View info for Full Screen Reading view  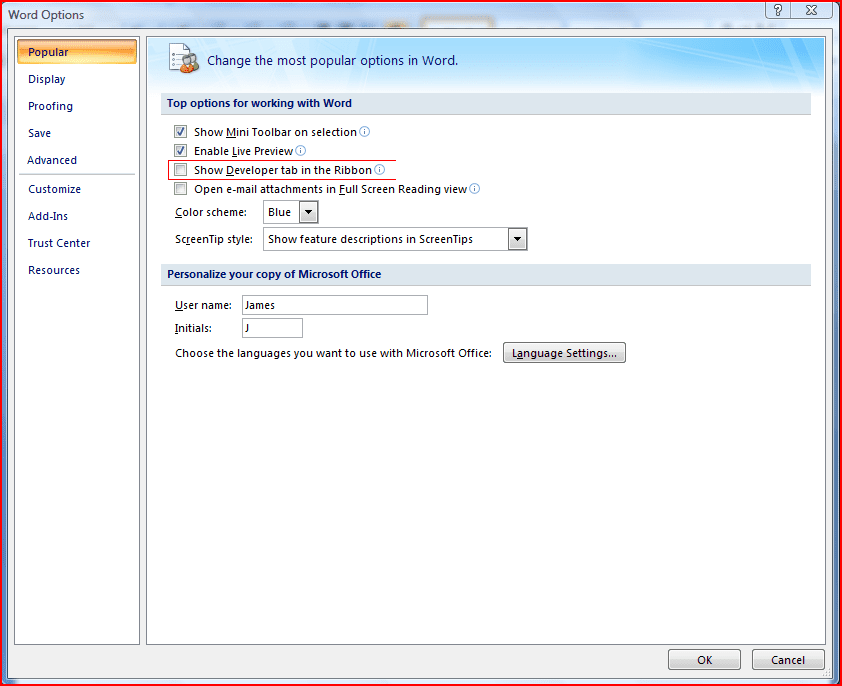pos(475,189)
